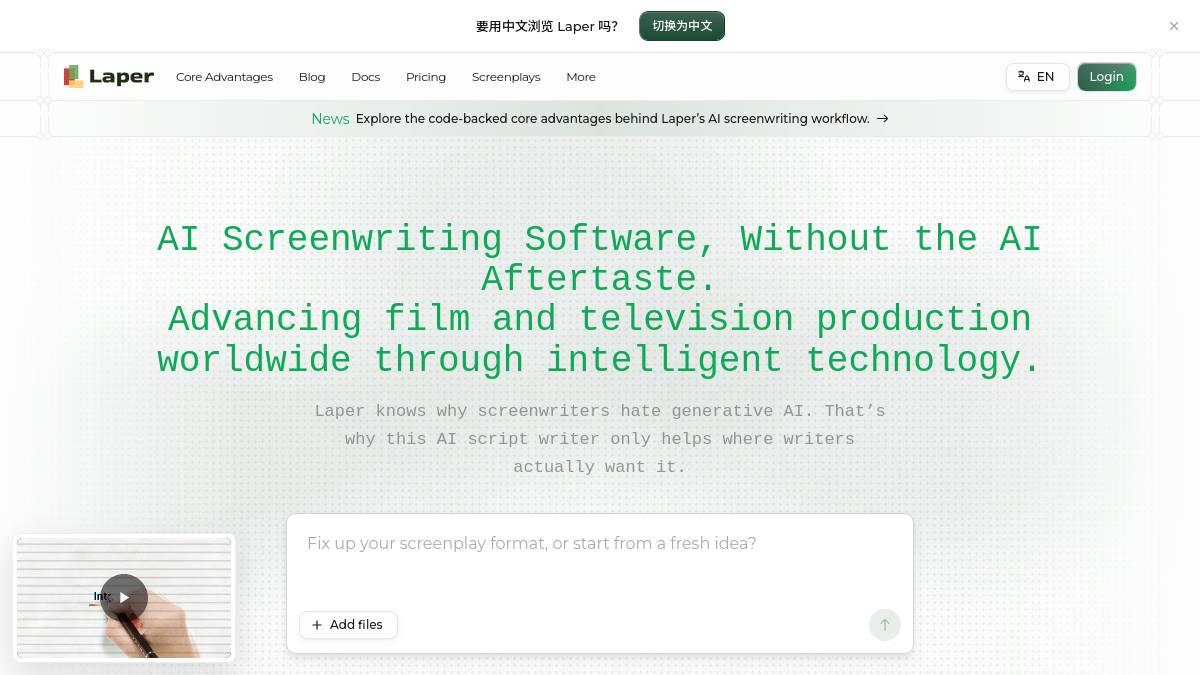Dismiss the language banner with X

click(1174, 26)
